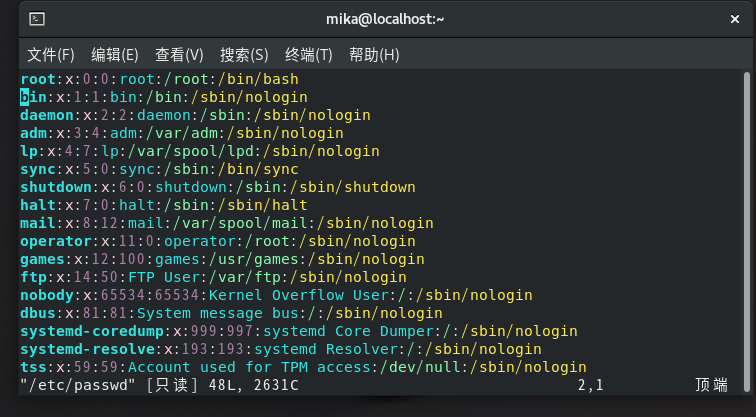This screenshot has height=417, width=756.
Task: Click systemd-resolve username
Action: tap(88, 349)
